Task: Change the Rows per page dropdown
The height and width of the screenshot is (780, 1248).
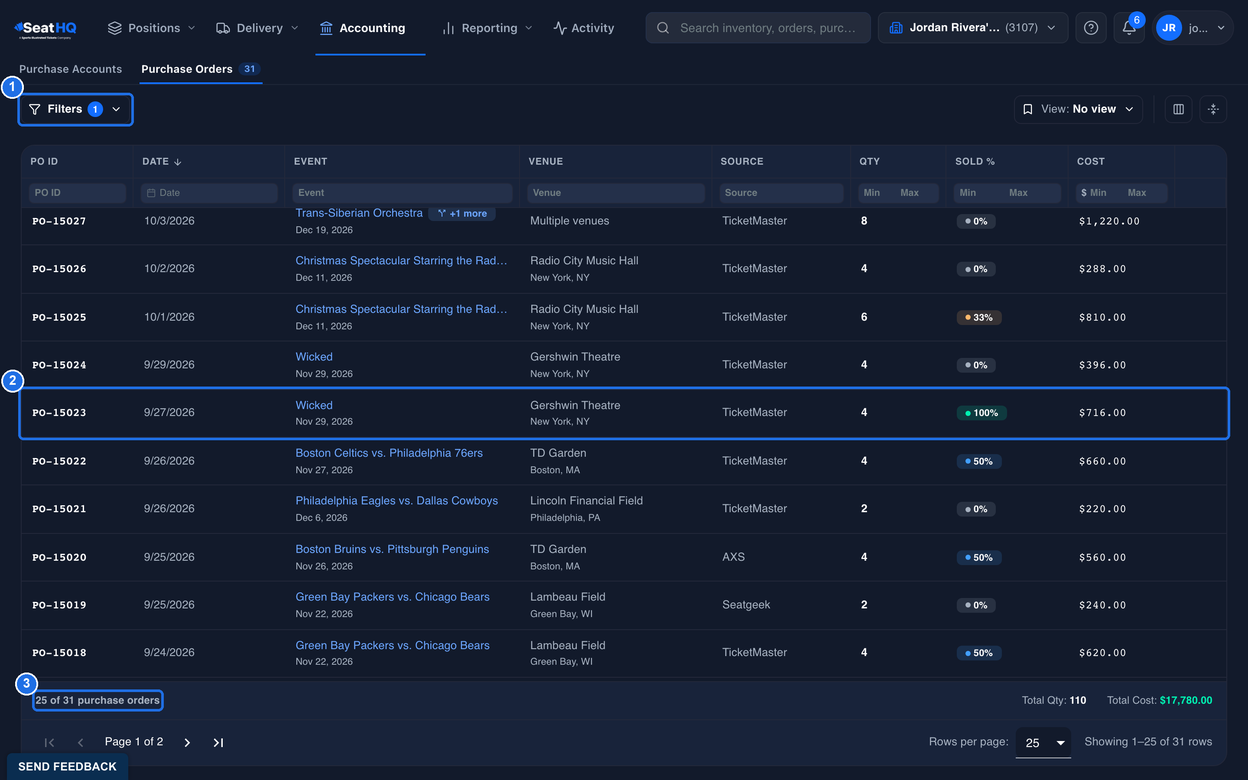Action: [1043, 742]
